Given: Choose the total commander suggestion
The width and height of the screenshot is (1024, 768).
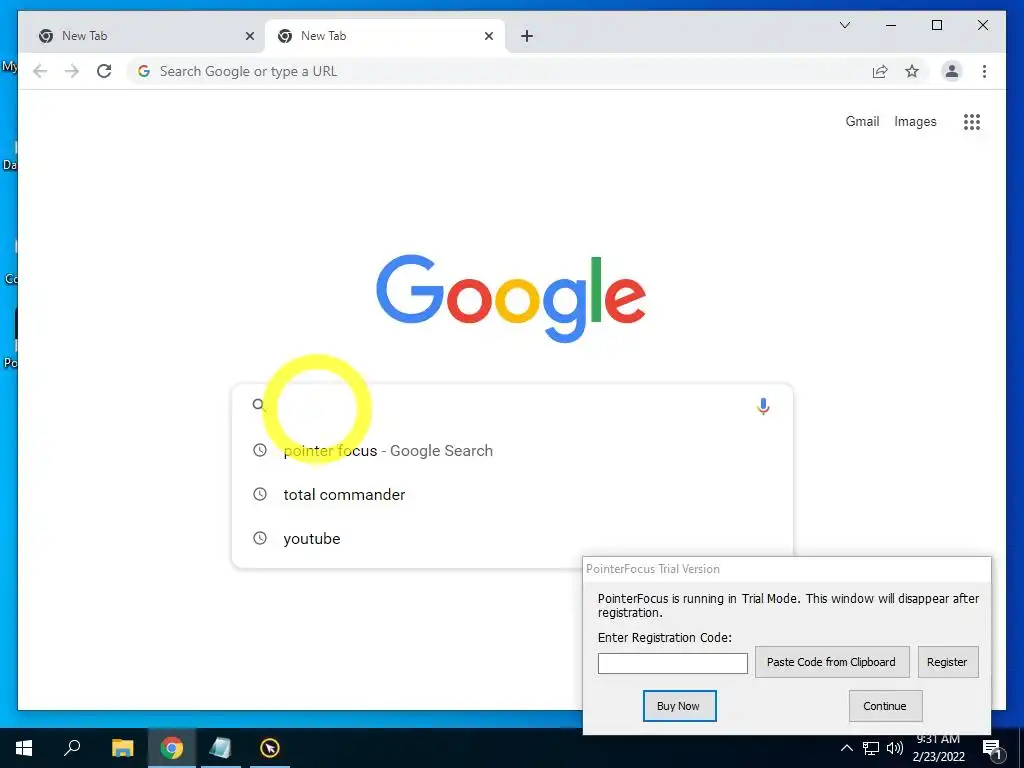Looking at the screenshot, I should (x=512, y=494).
